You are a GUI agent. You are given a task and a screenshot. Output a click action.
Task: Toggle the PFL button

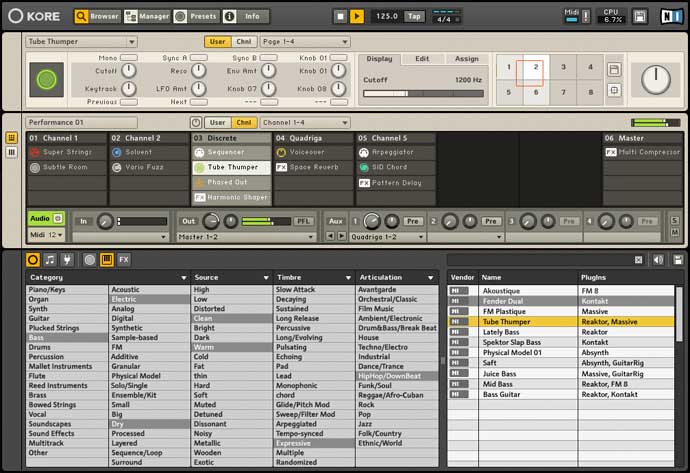point(303,221)
